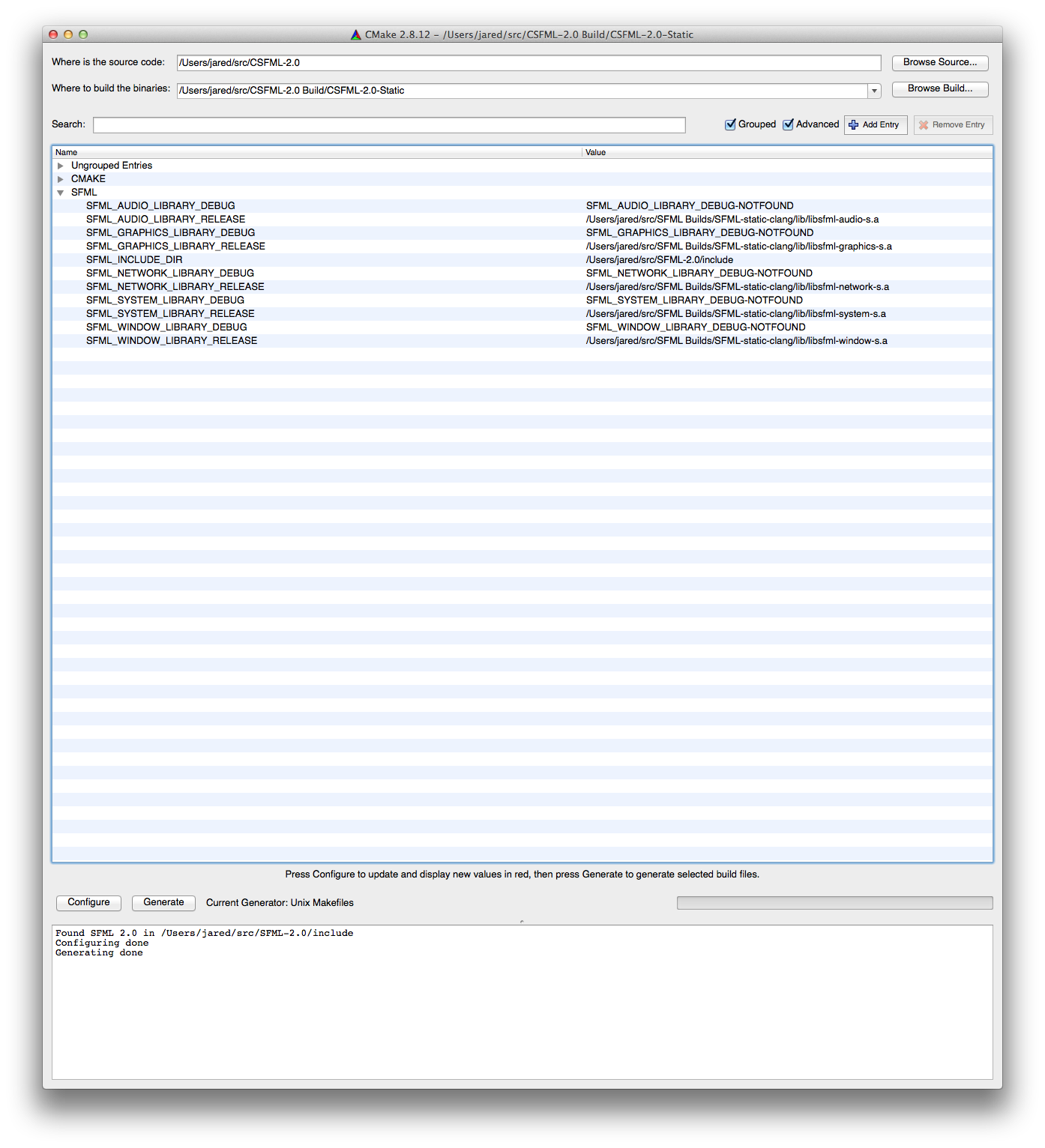This screenshot has width=1045, height=1148.
Task: Click the Value column header
Action: tap(787, 152)
